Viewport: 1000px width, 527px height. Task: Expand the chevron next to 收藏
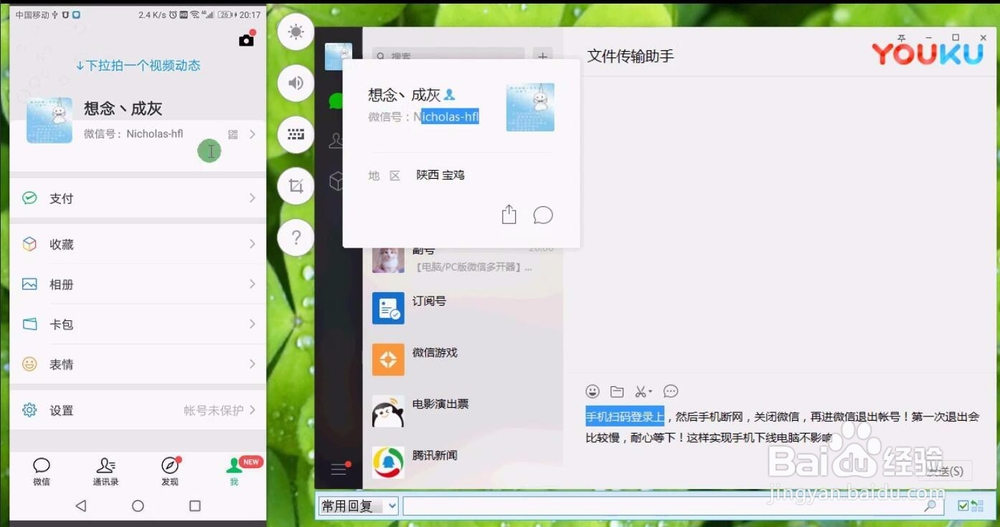pyautogui.click(x=253, y=244)
